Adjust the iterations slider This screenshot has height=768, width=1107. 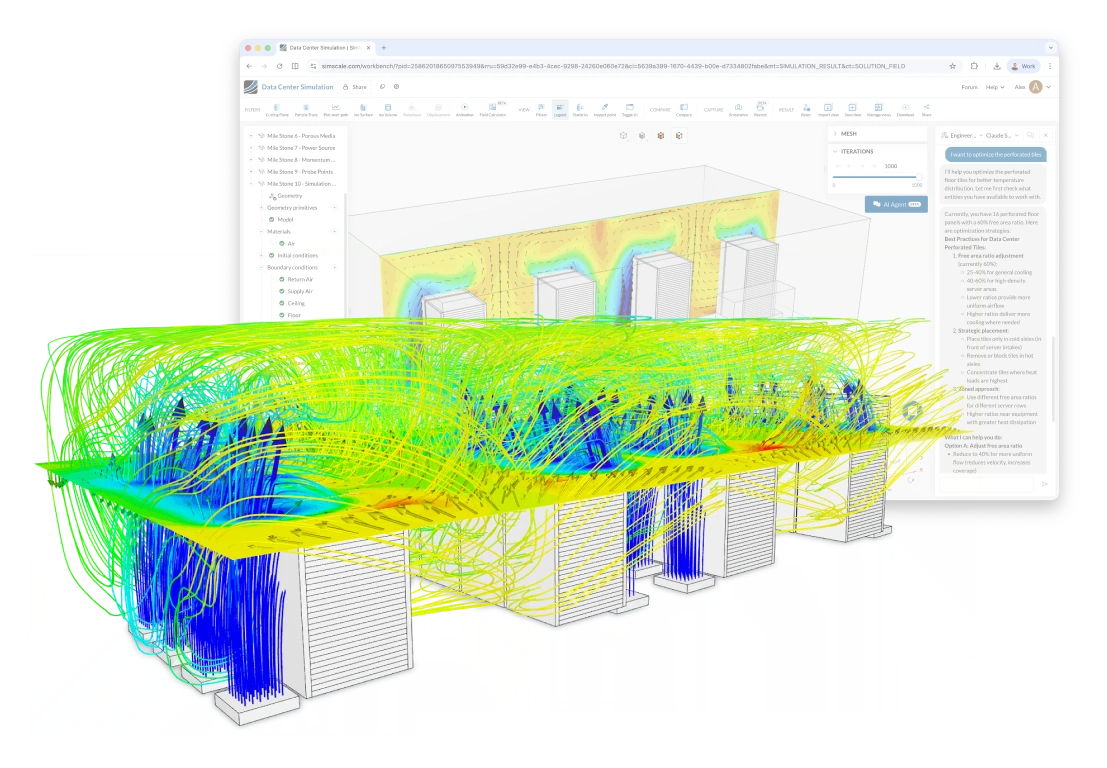(x=918, y=177)
